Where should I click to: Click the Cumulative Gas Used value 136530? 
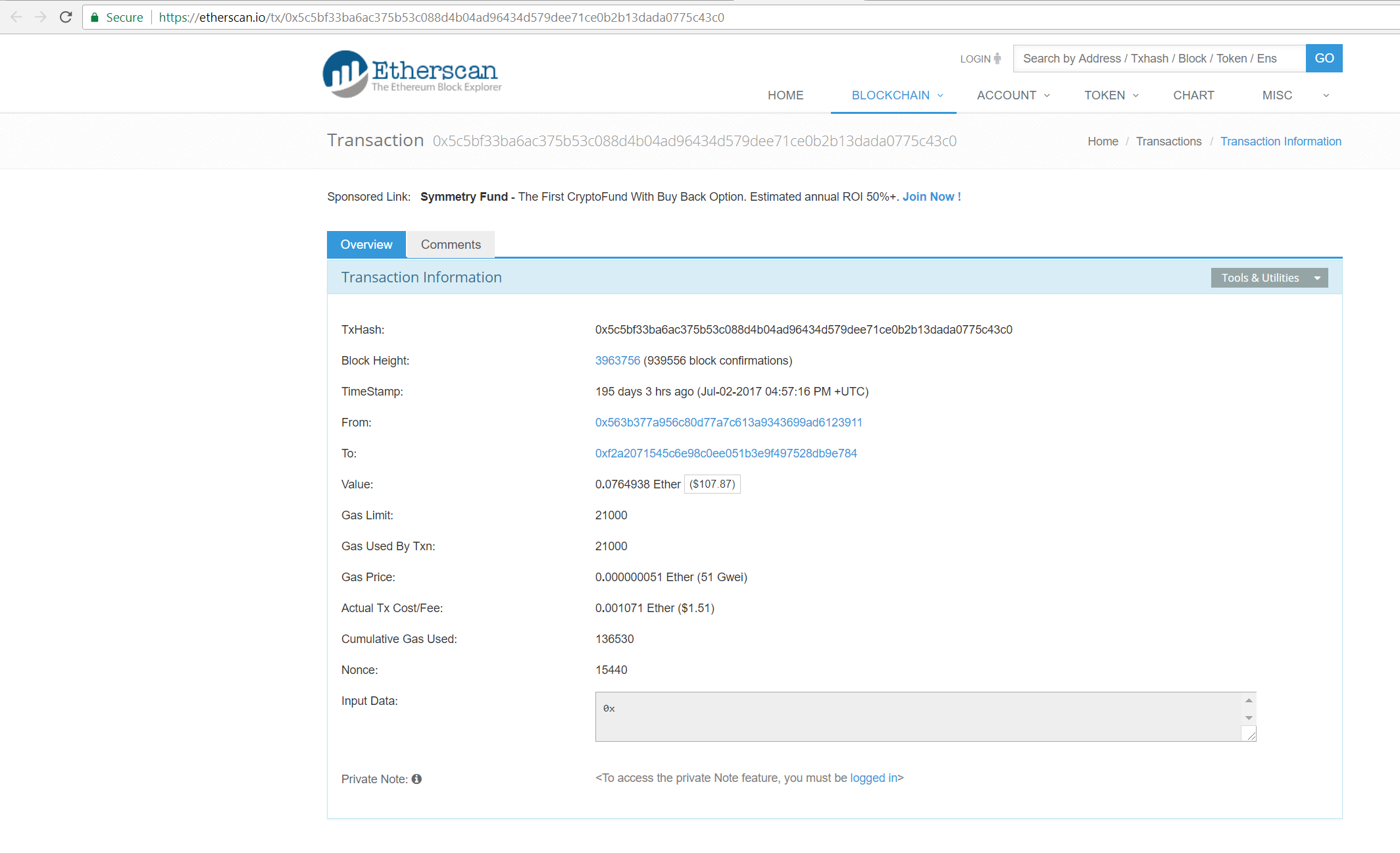pos(614,639)
